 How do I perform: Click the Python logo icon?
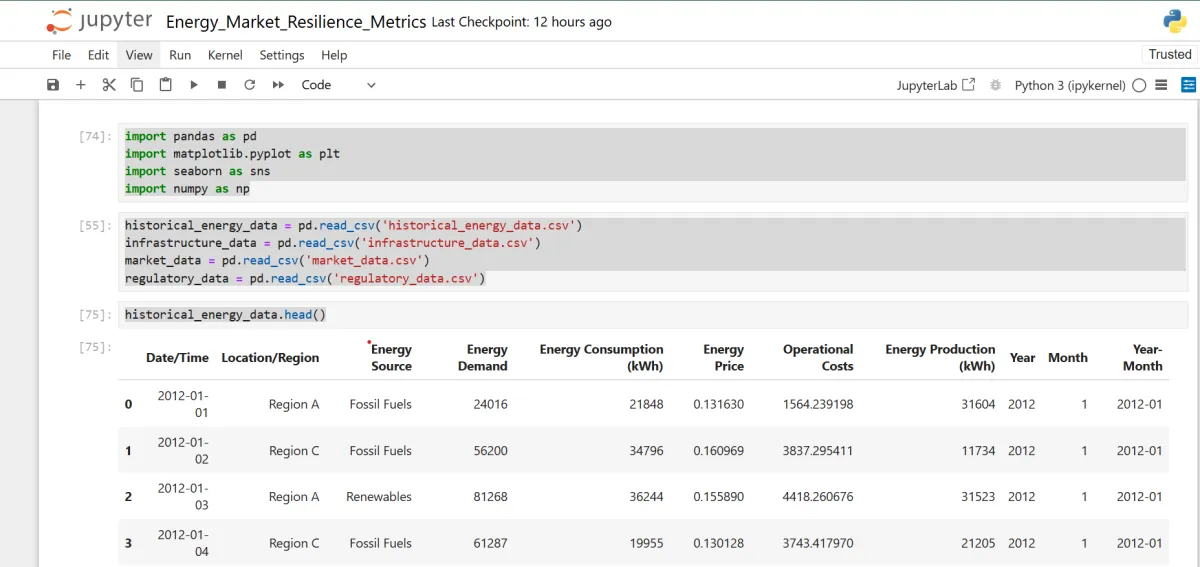point(1174,21)
